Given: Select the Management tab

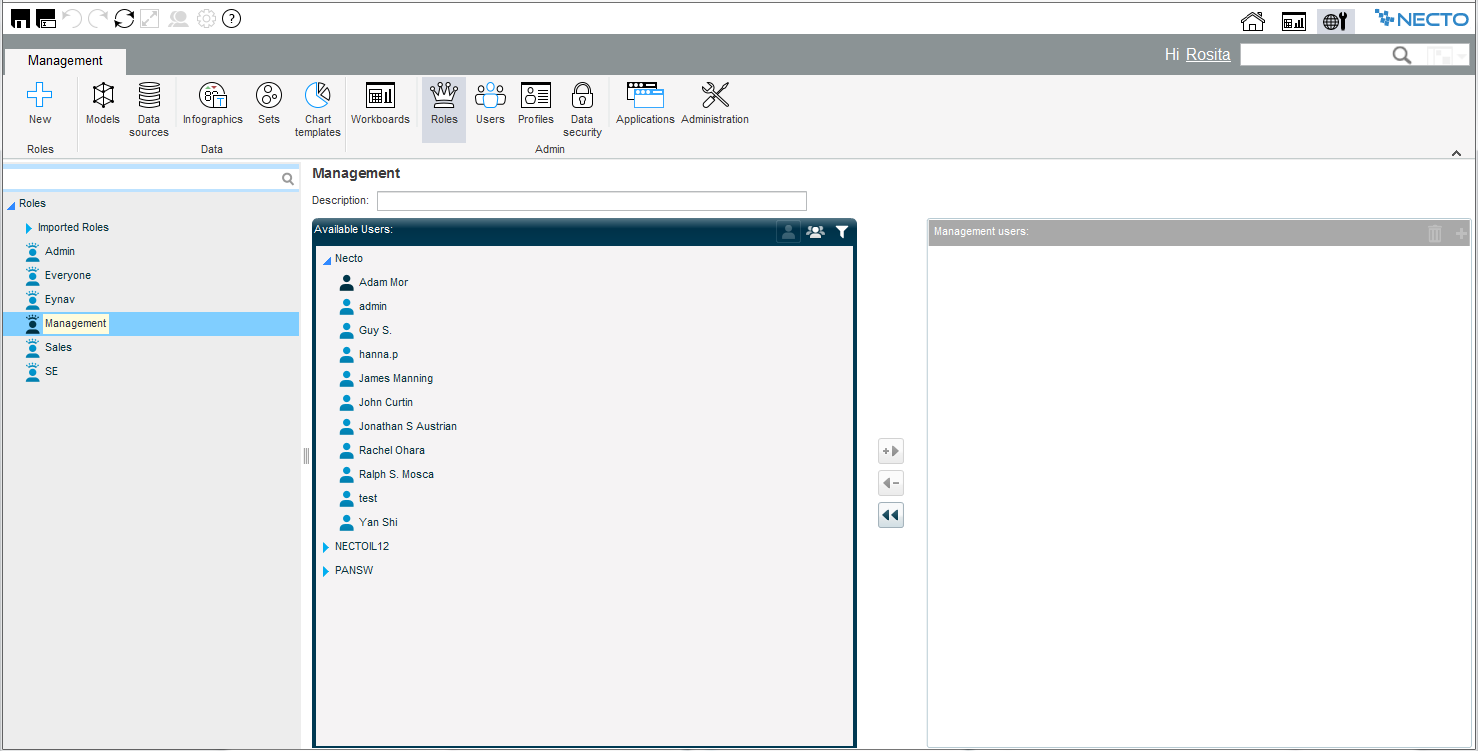Looking at the screenshot, I should pyautogui.click(x=65, y=61).
